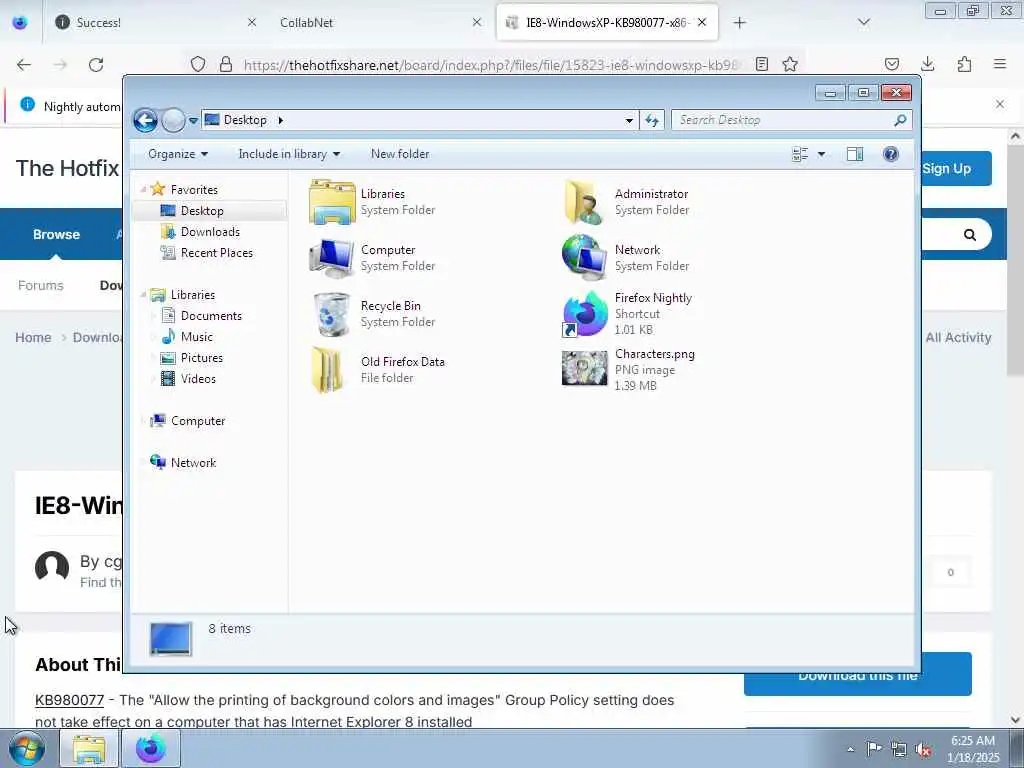The image size is (1024, 768).
Task: Select Documents library in navigation pane
Action: pyautogui.click(x=211, y=316)
